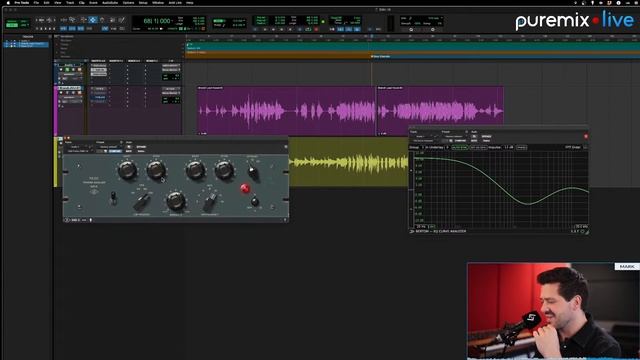
Task: Click the Bandwidth knob on the Pultec
Action: 176,200
